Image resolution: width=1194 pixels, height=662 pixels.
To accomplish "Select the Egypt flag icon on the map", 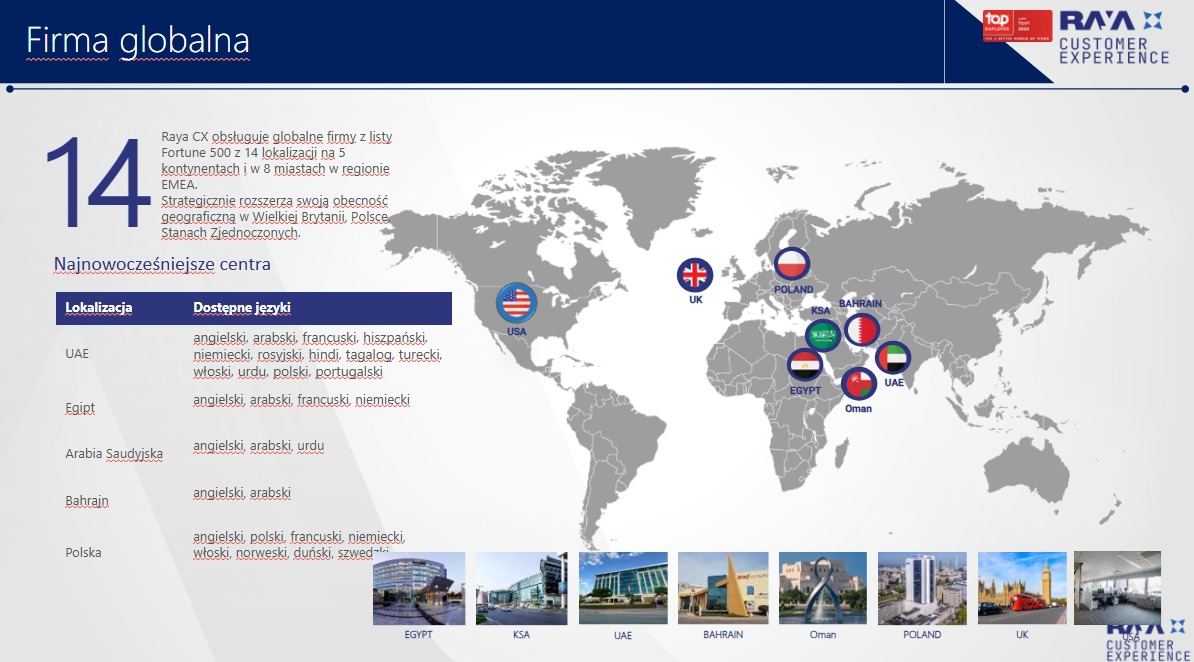I will 805,366.
